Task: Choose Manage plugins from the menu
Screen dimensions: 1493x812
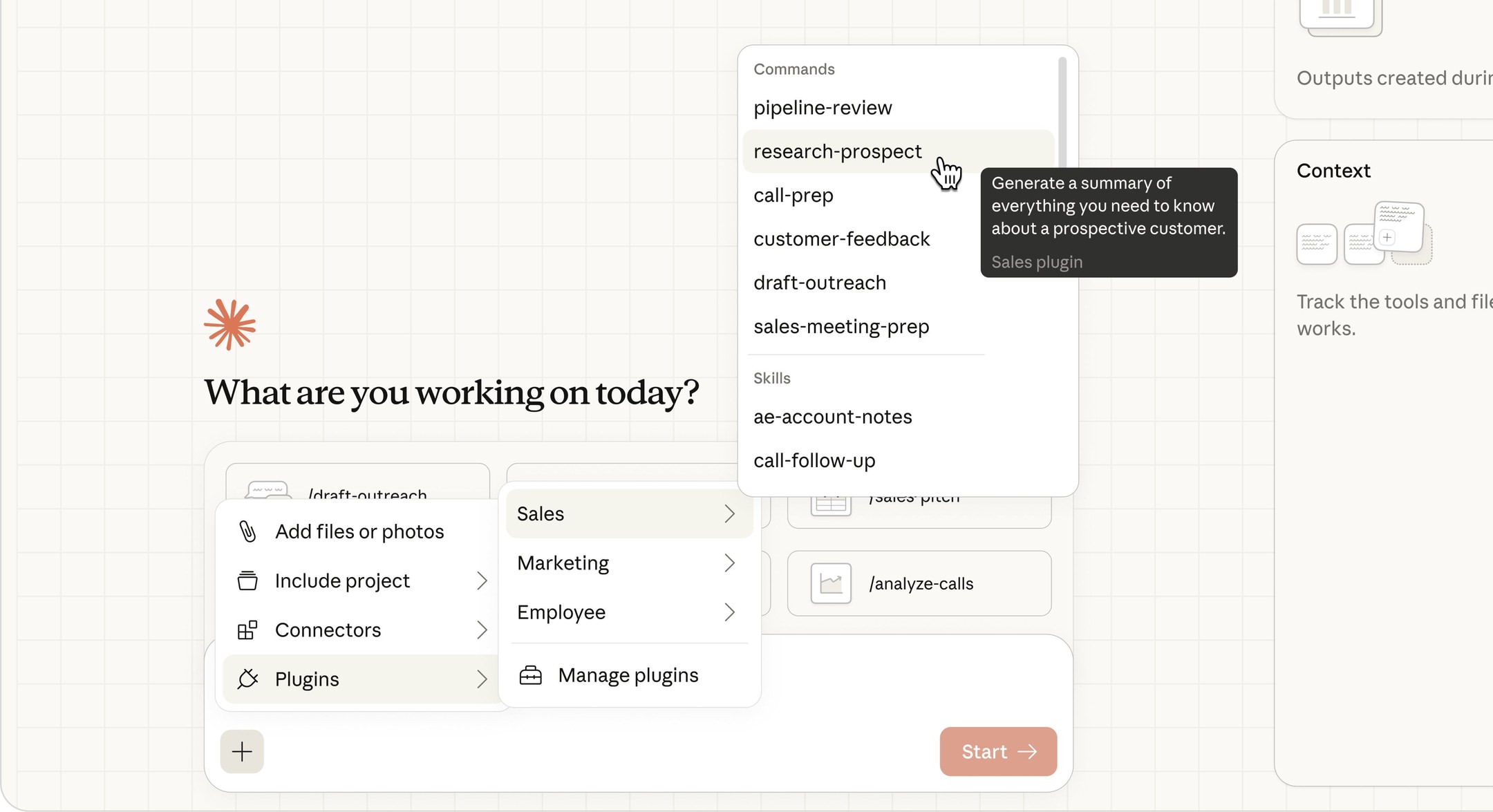Action: click(628, 675)
